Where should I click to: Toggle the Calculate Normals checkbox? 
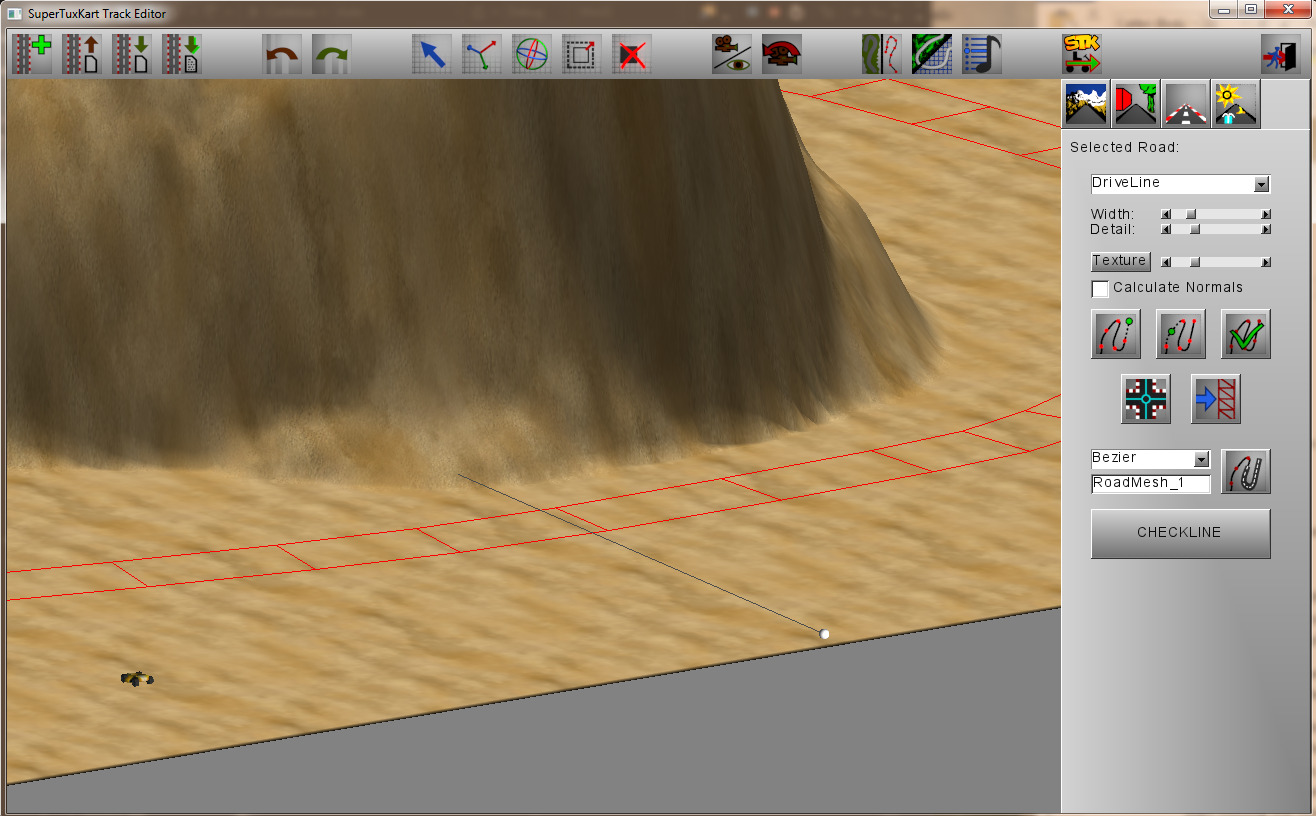(x=1100, y=289)
